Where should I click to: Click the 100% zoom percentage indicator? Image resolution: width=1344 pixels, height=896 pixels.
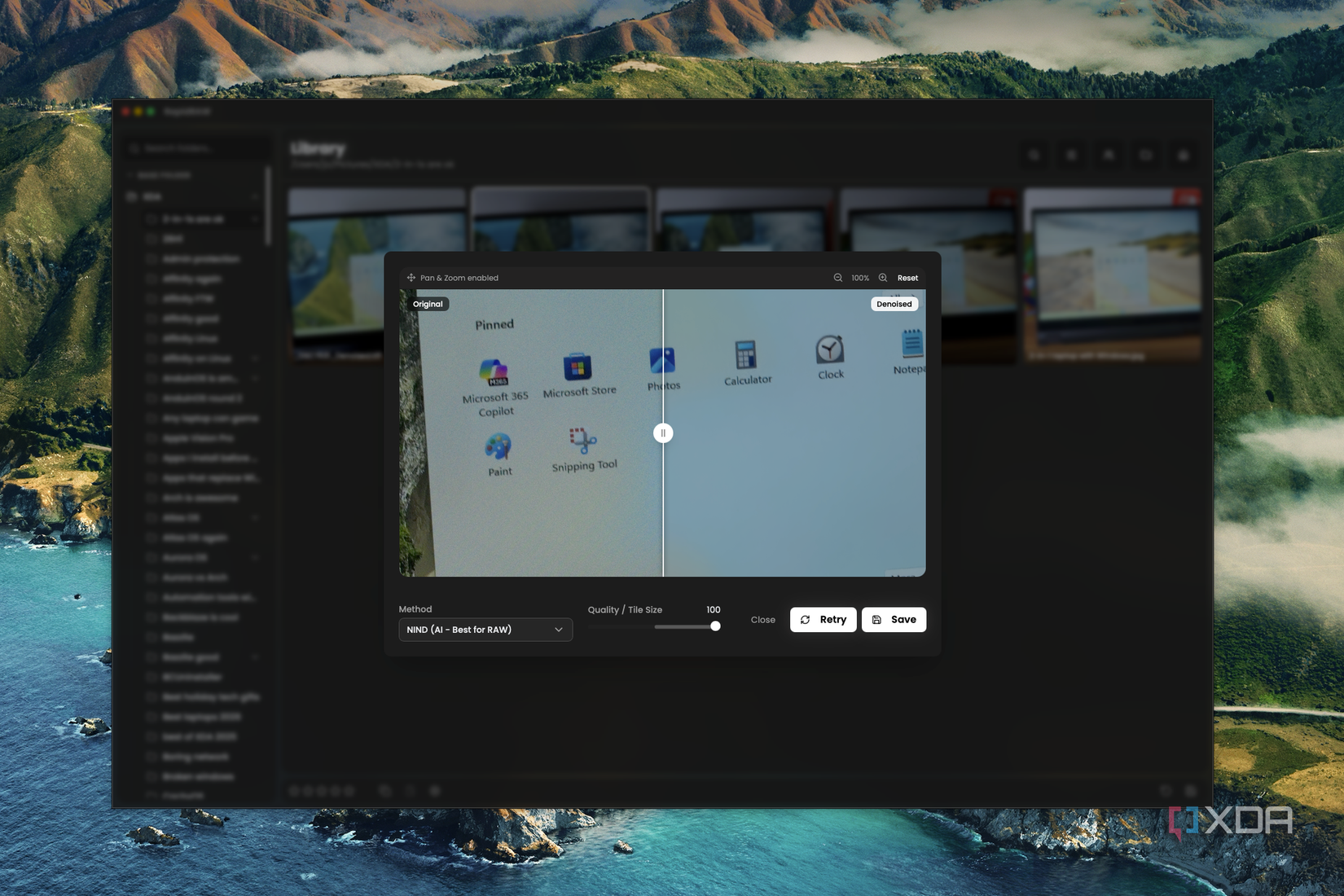pyautogui.click(x=860, y=278)
